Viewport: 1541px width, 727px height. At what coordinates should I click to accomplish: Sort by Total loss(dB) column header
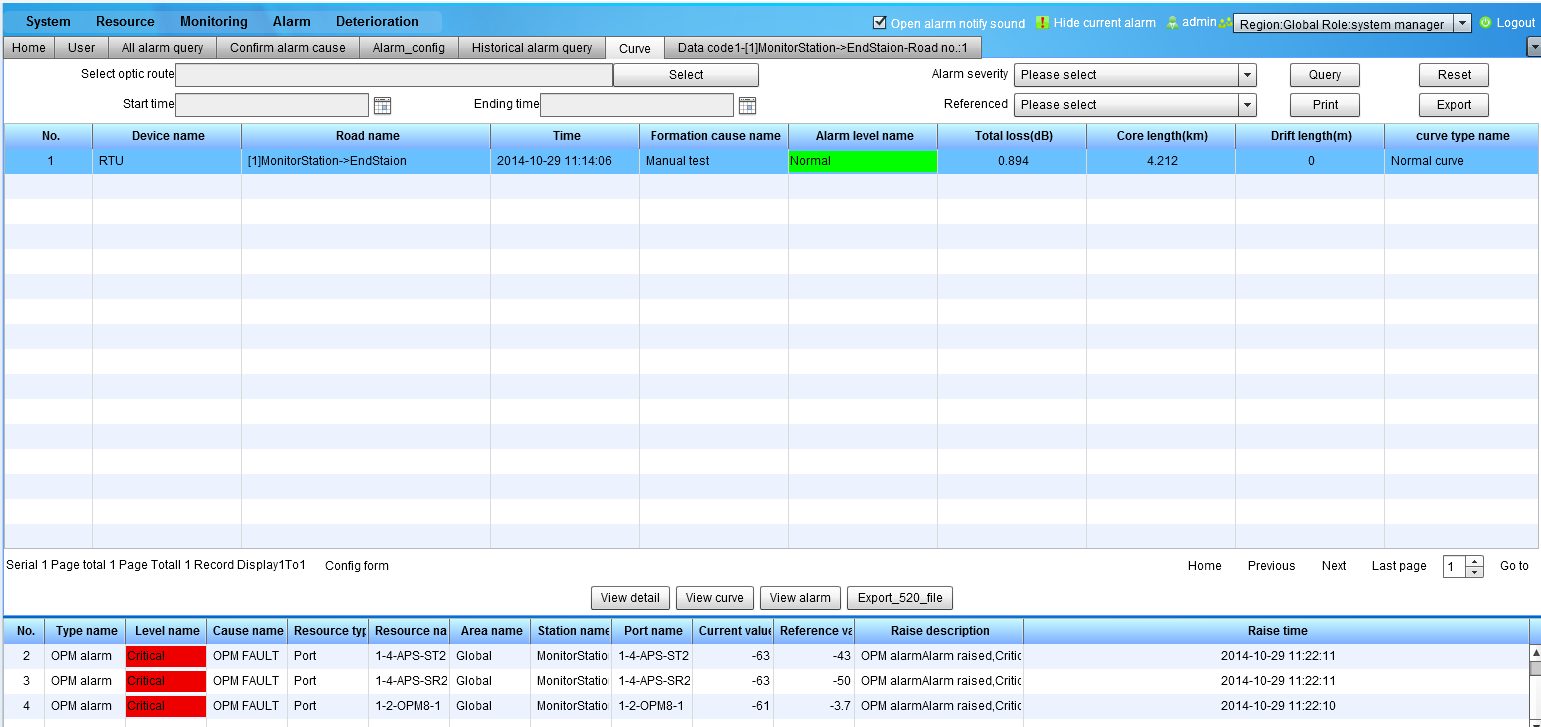coord(1012,136)
